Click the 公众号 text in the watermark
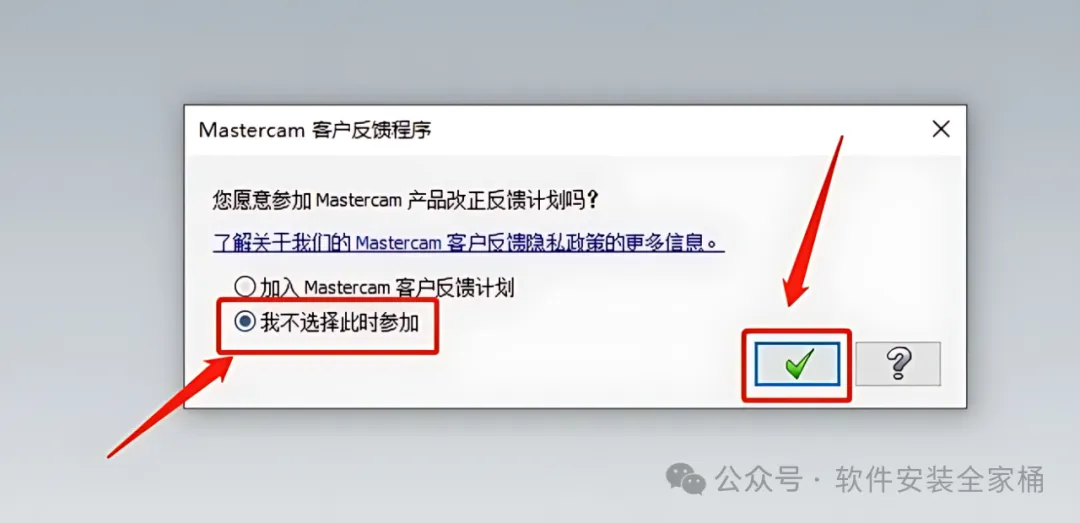The height and width of the screenshot is (523, 1080). point(758,479)
